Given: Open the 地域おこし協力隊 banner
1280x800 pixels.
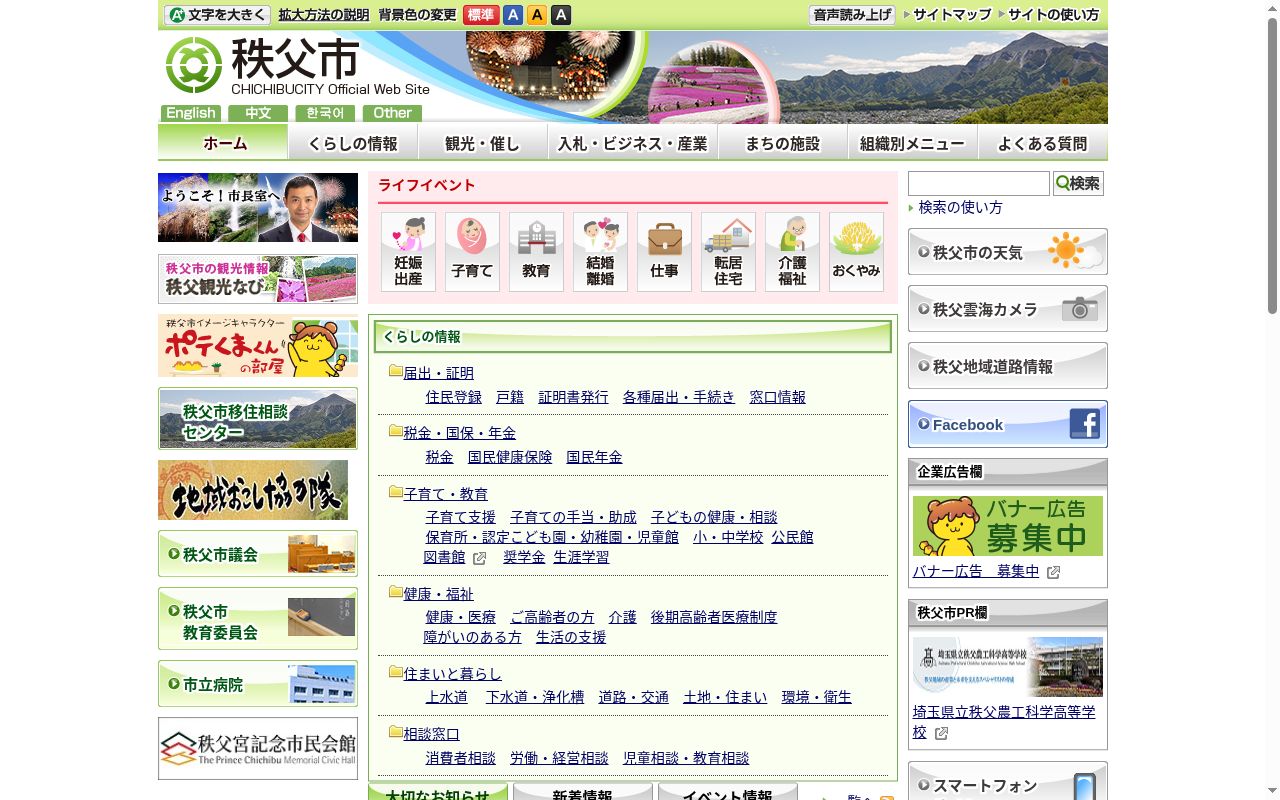Looking at the screenshot, I should point(253,490).
